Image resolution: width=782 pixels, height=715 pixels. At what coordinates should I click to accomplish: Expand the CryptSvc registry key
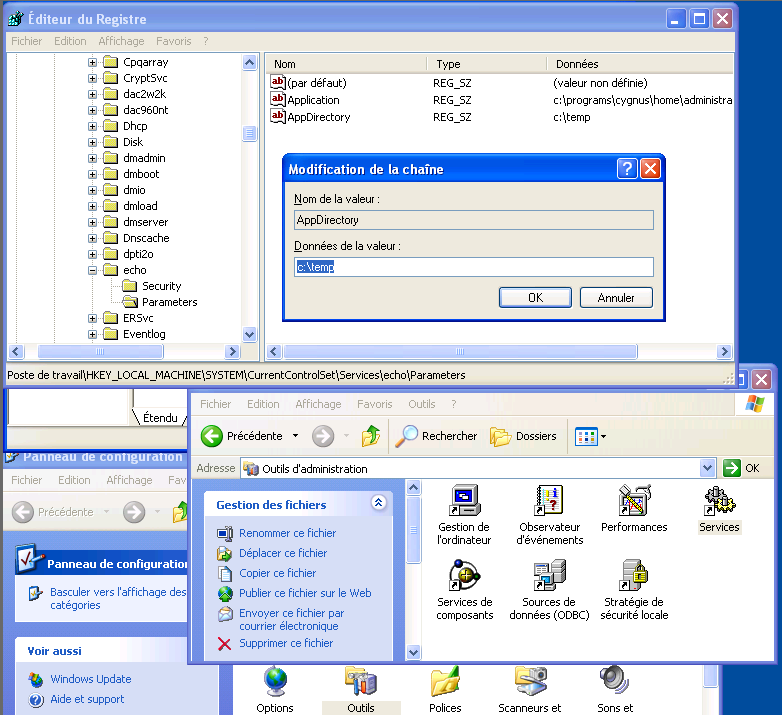(92, 78)
